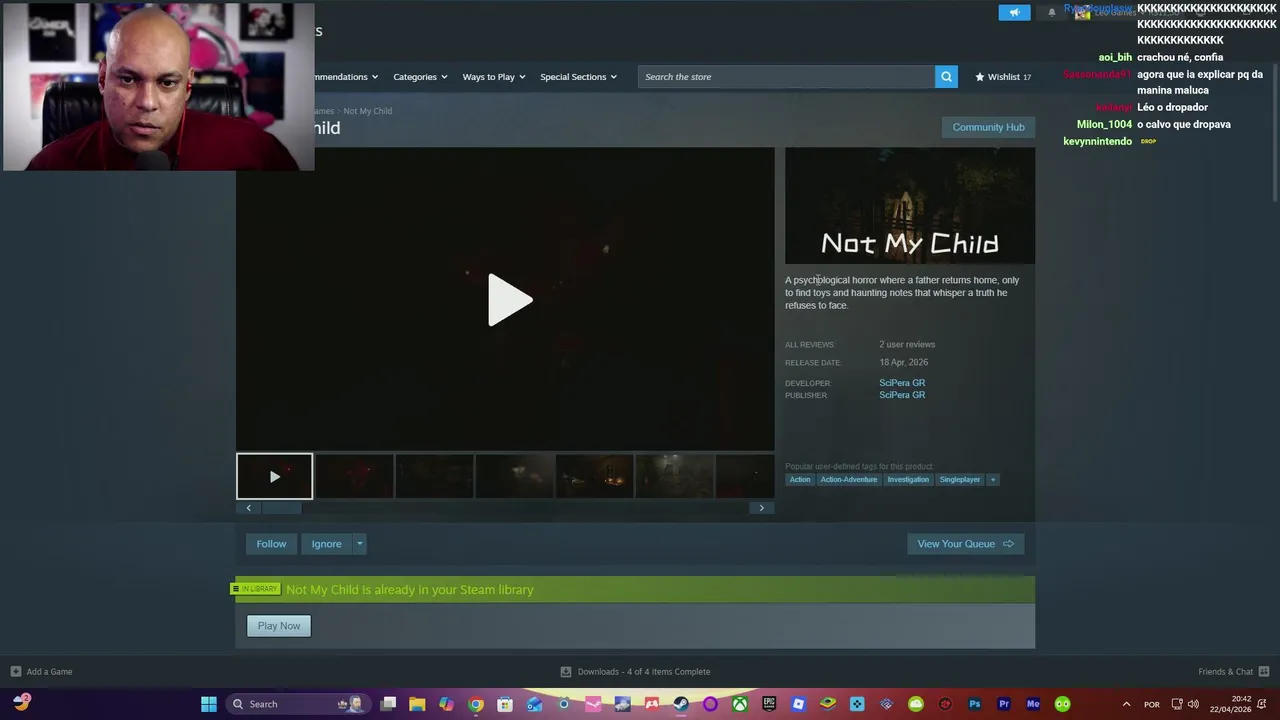This screenshot has height=720, width=1280.
Task: Open SciPera GR developer link
Action: (902, 383)
